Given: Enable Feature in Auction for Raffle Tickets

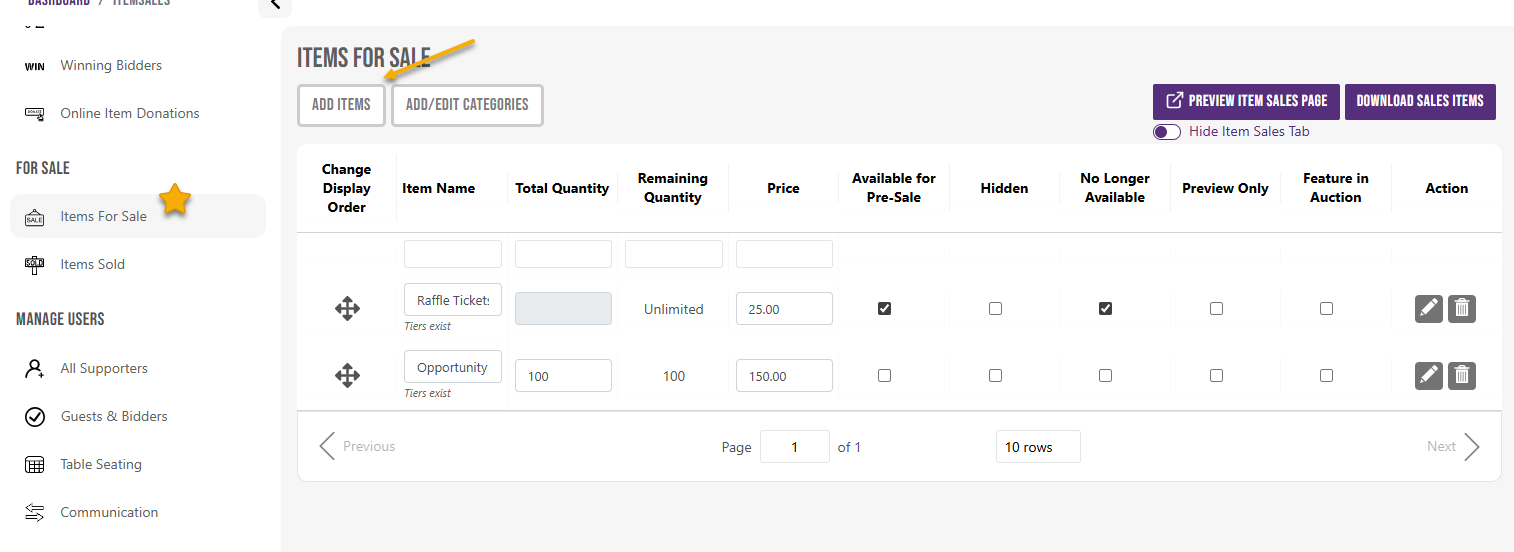Looking at the screenshot, I should click(x=1326, y=309).
